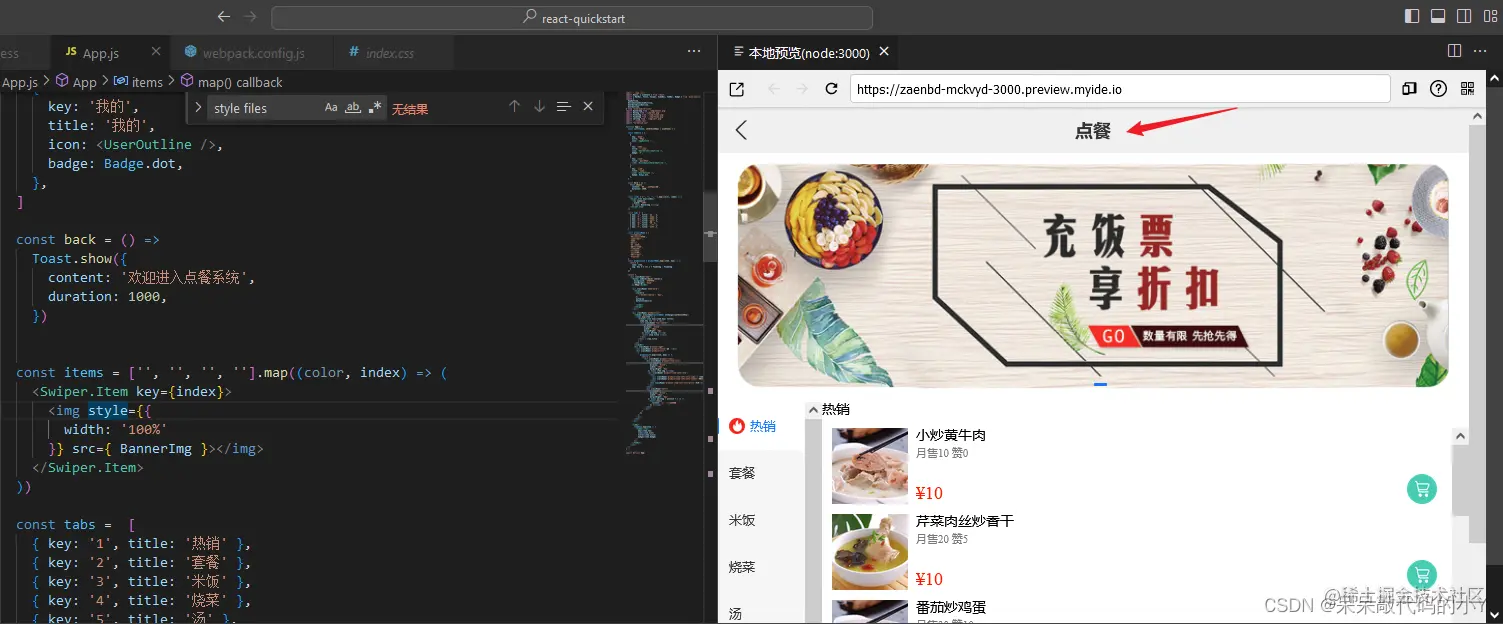Click the preview URL address field
The width and height of the screenshot is (1503, 624).
pos(1120,89)
